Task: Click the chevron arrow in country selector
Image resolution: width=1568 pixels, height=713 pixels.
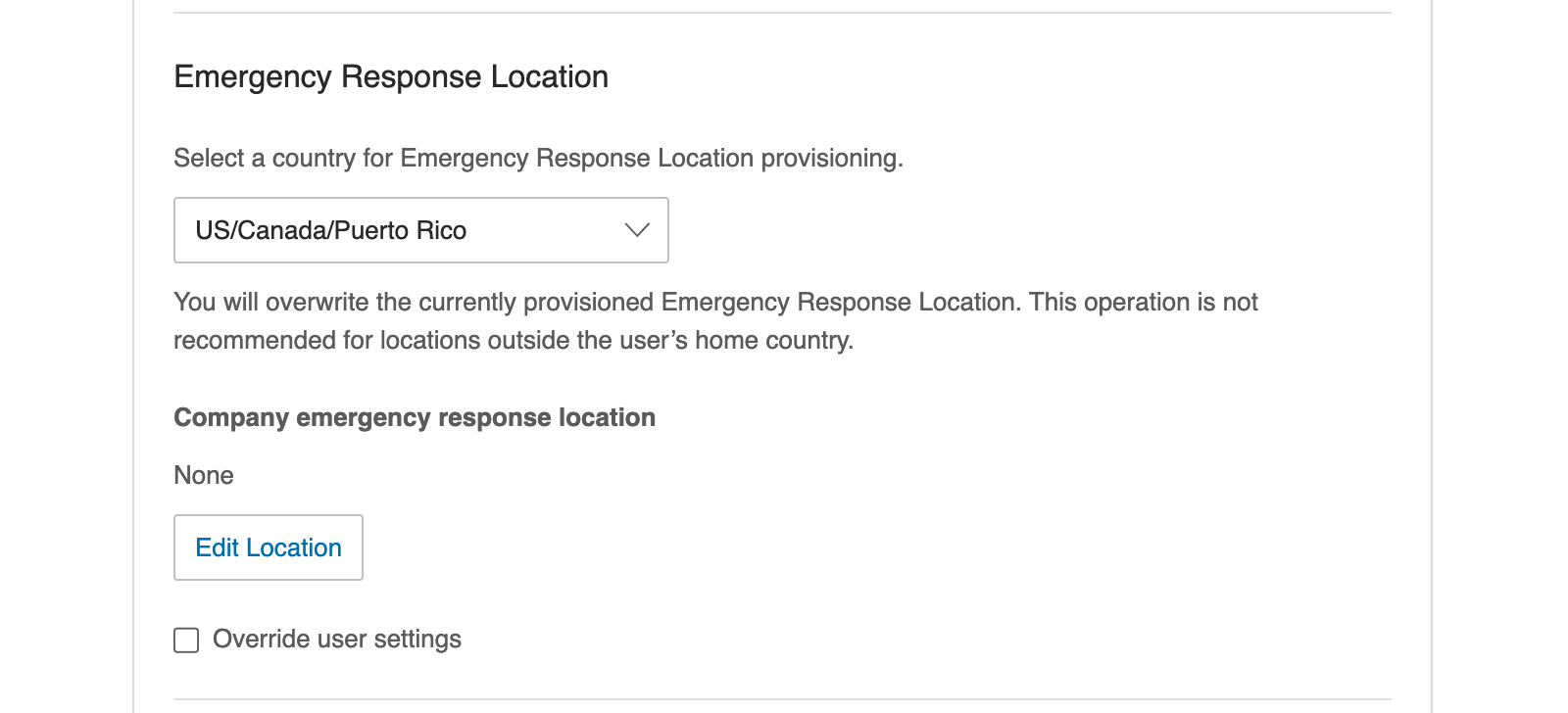Action: 637,230
